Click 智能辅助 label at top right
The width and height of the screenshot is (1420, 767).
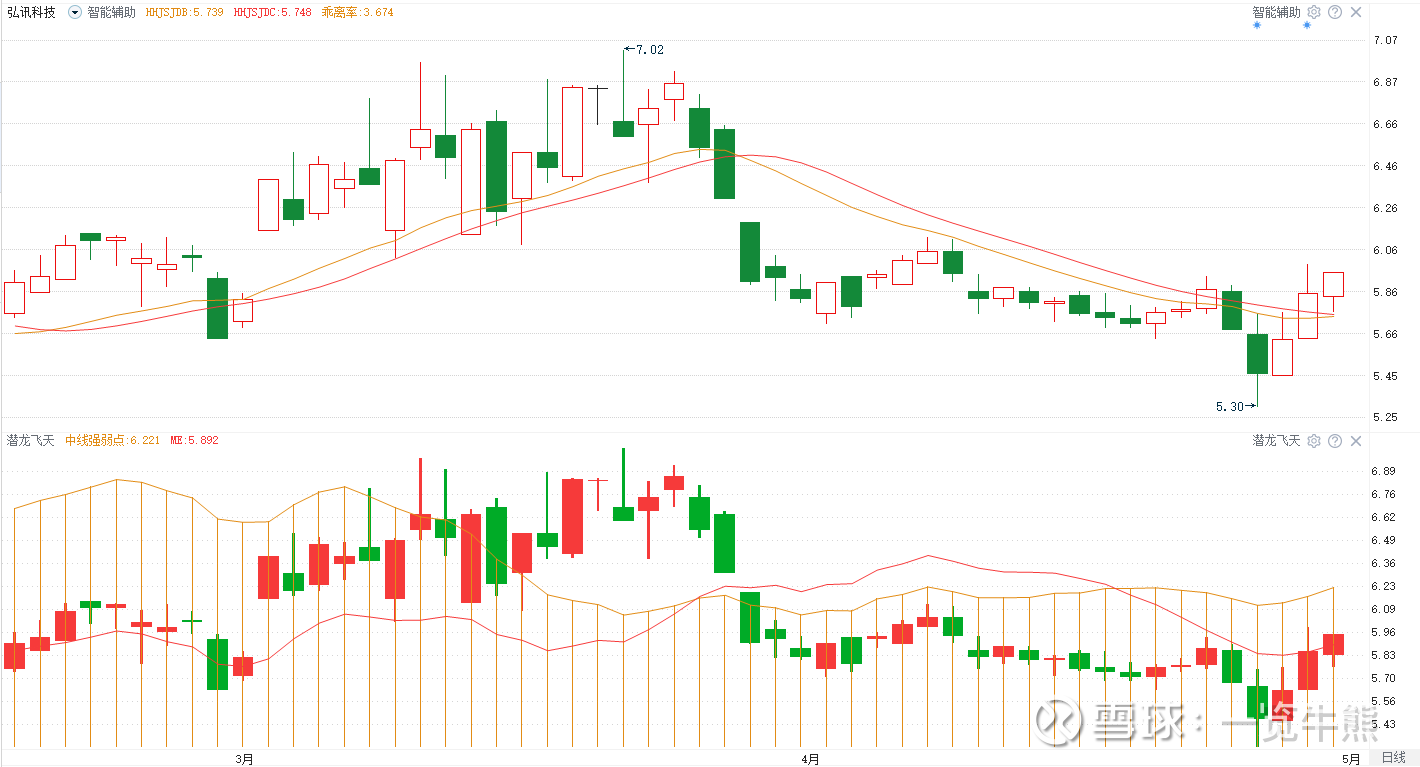click(1276, 12)
